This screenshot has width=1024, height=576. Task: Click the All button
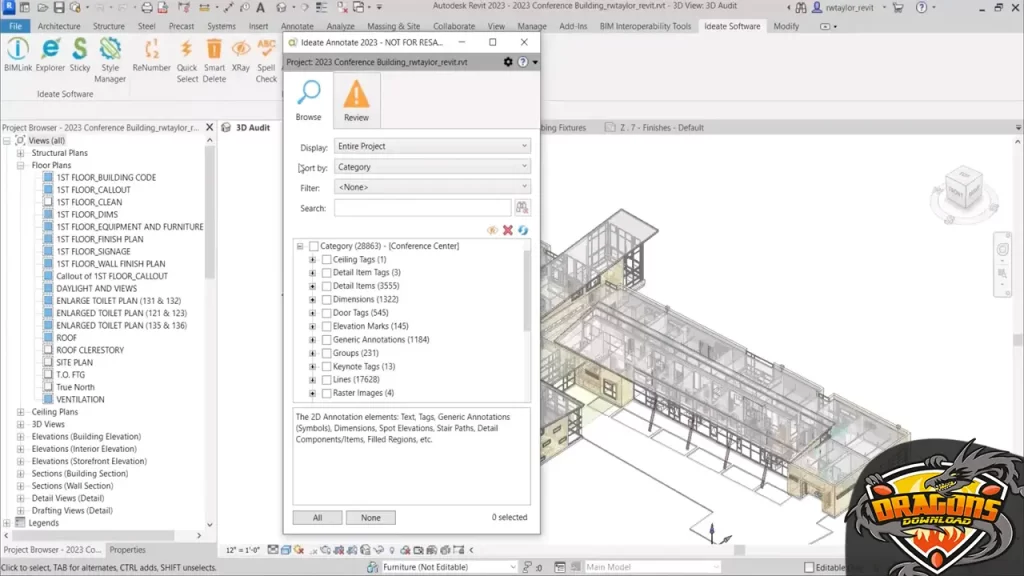pos(317,518)
